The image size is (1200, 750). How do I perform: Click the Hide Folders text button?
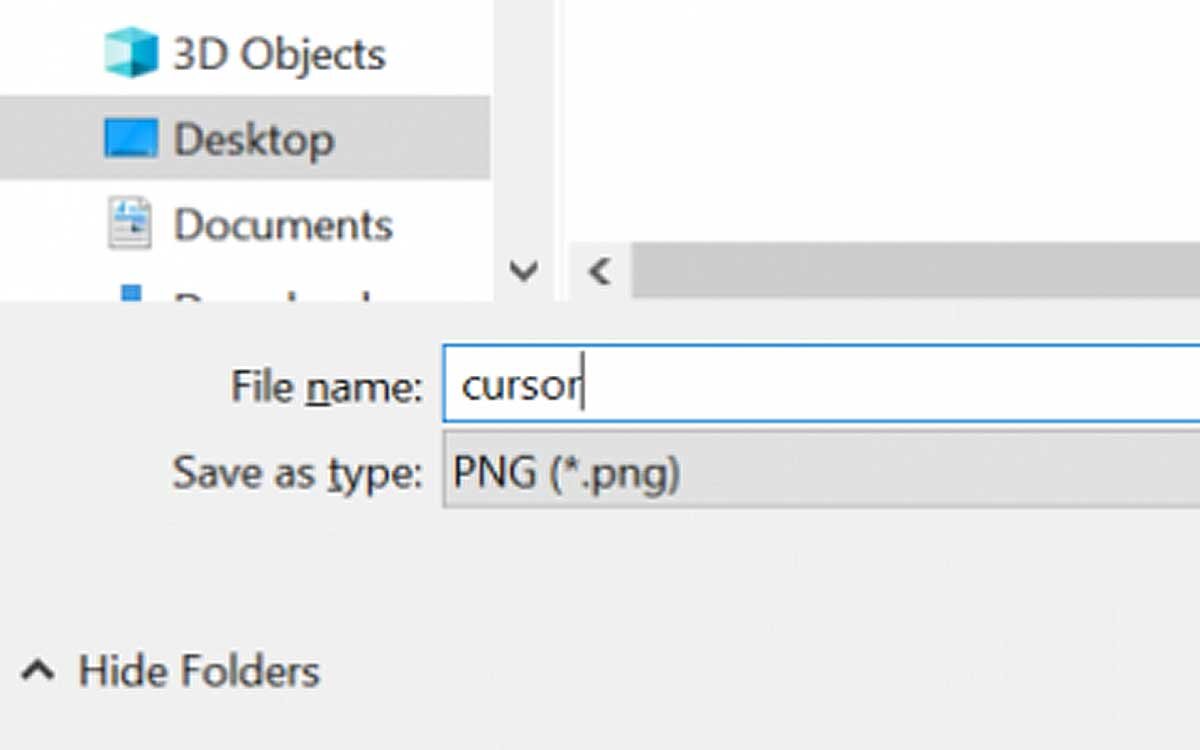pyautogui.click(x=199, y=671)
